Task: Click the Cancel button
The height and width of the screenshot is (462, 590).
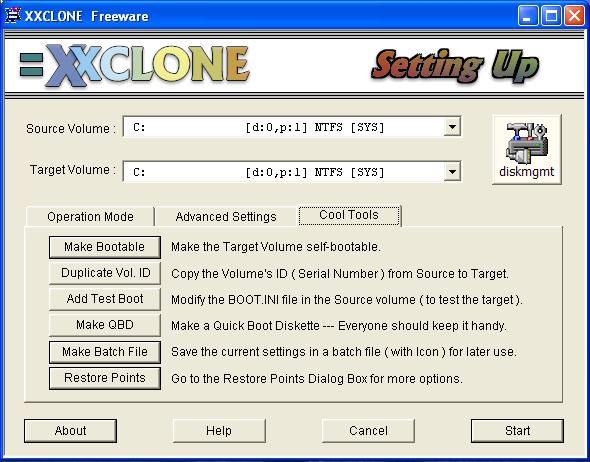Action: (x=368, y=431)
